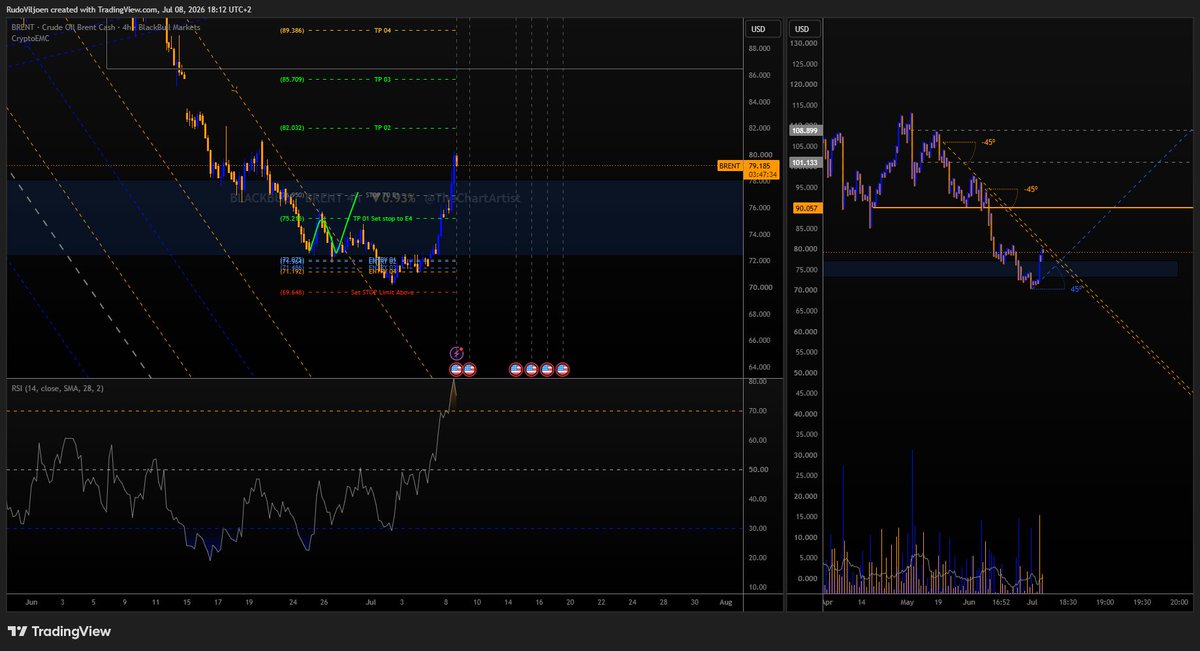Image resolution: width=1200 pixels, height=651 pixels.
Task: Select the TP 03 target label
Action: coord(382,79)
